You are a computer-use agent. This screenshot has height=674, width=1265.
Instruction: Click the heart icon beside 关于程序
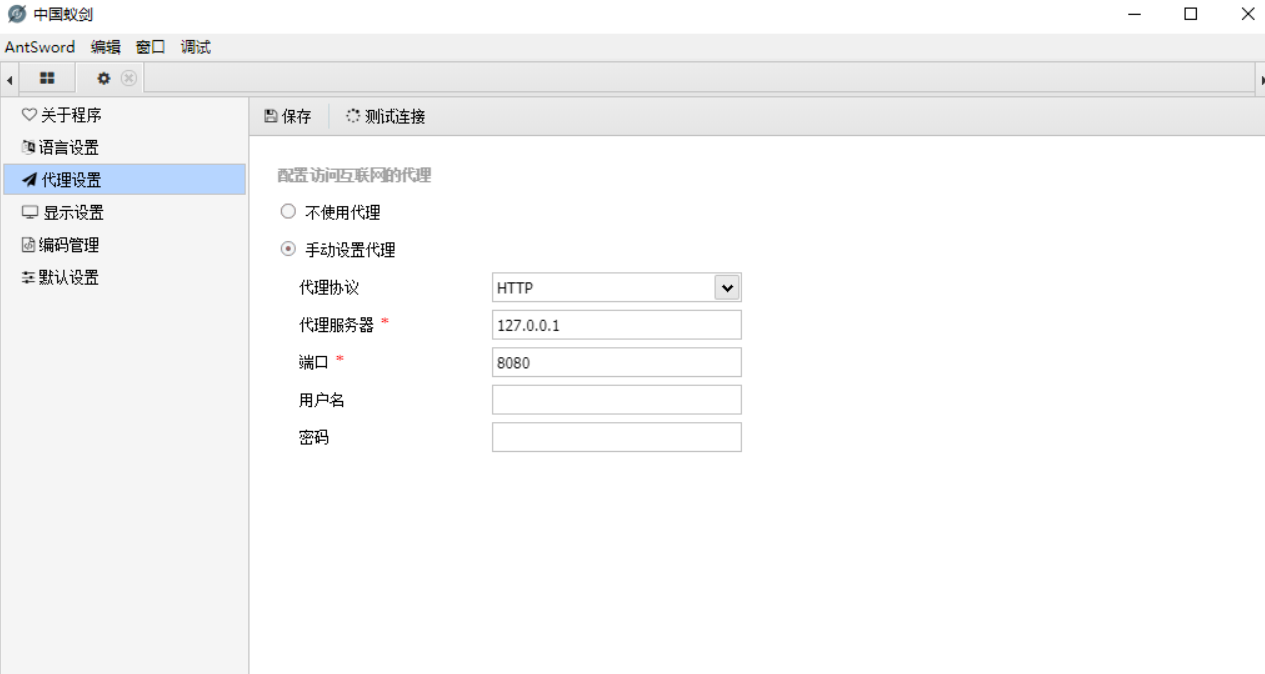coord(29,115)
